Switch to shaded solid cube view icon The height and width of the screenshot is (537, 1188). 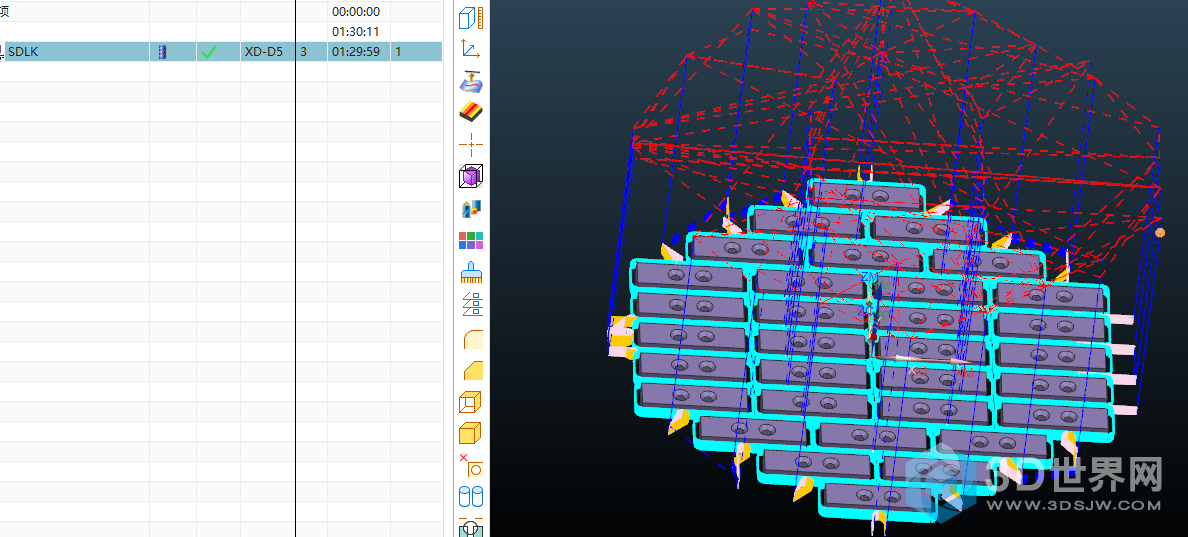pos(471,433)
